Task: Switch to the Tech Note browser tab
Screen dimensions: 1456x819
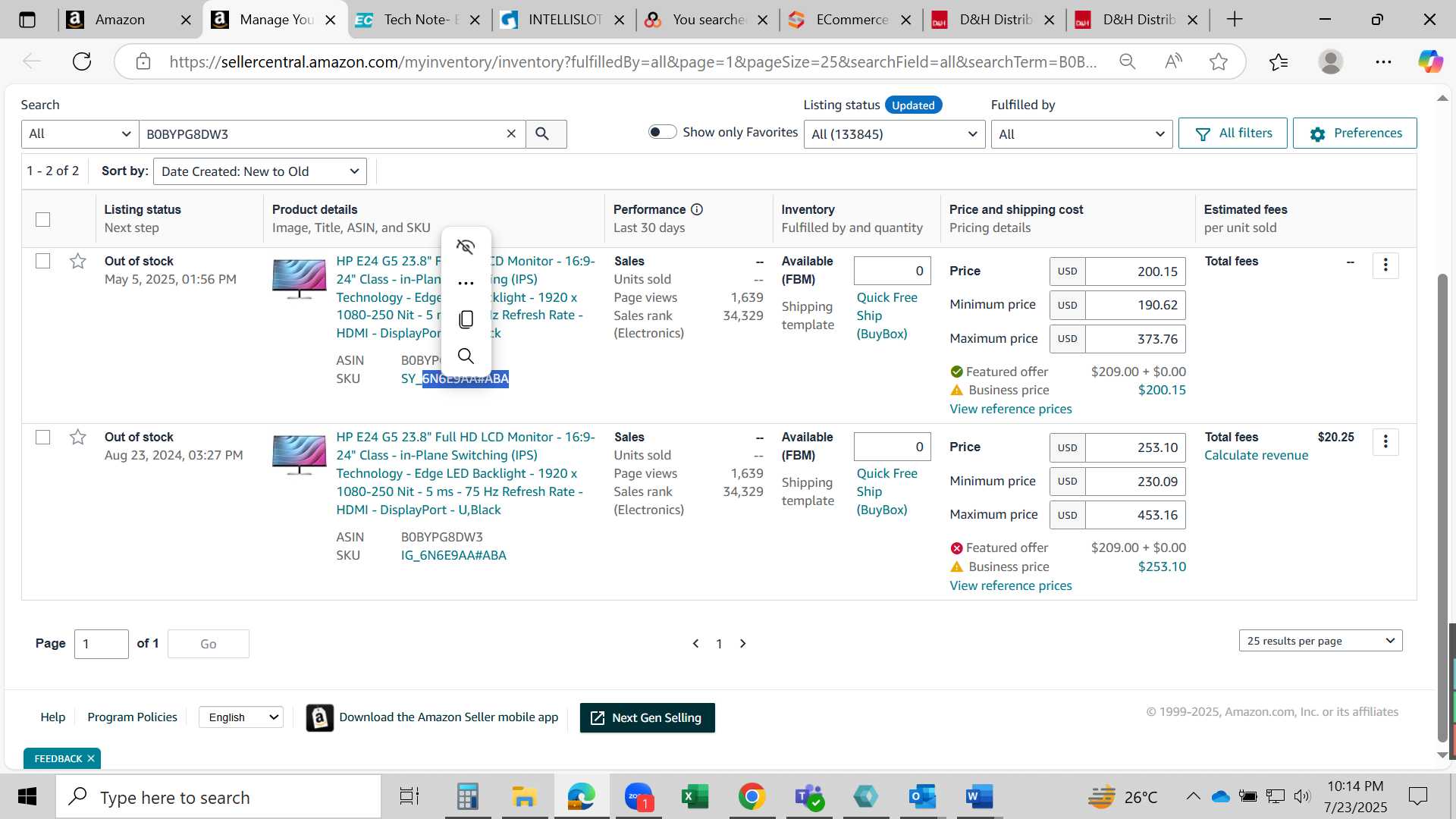Action: (419, 20)
